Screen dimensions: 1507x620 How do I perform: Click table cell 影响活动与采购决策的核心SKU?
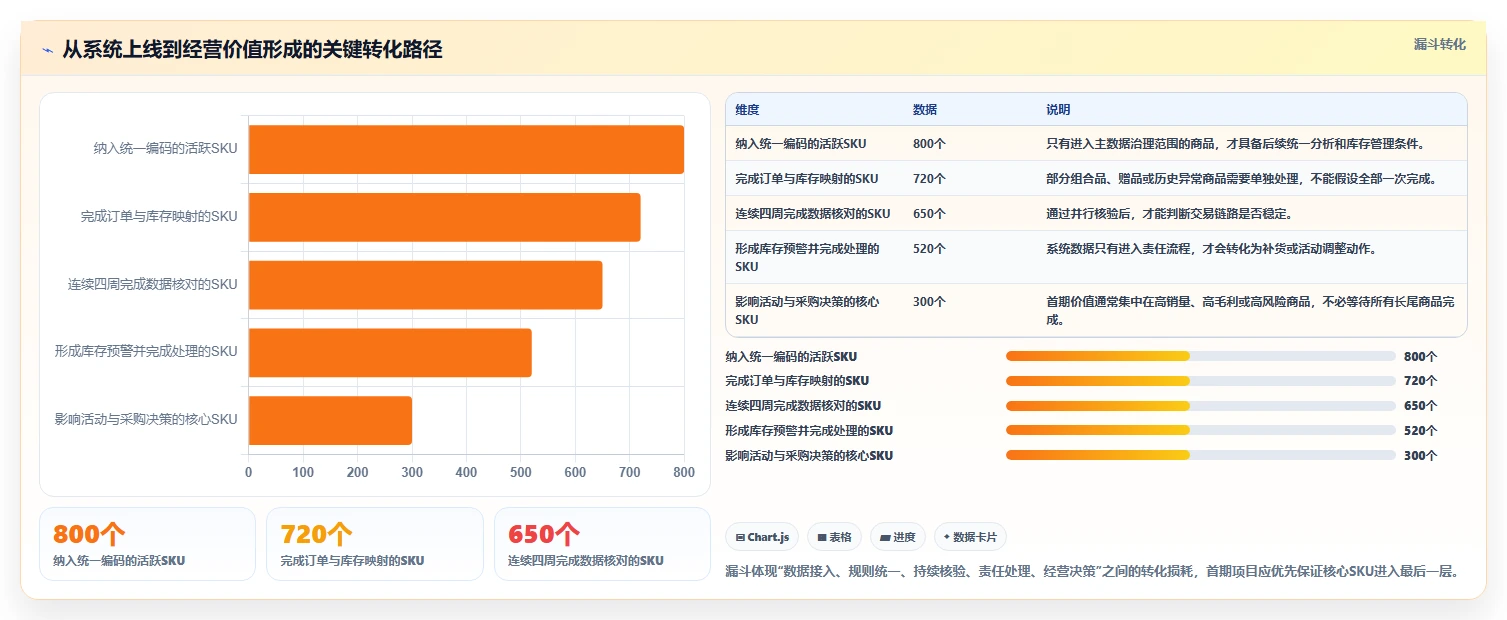point(808,311)
